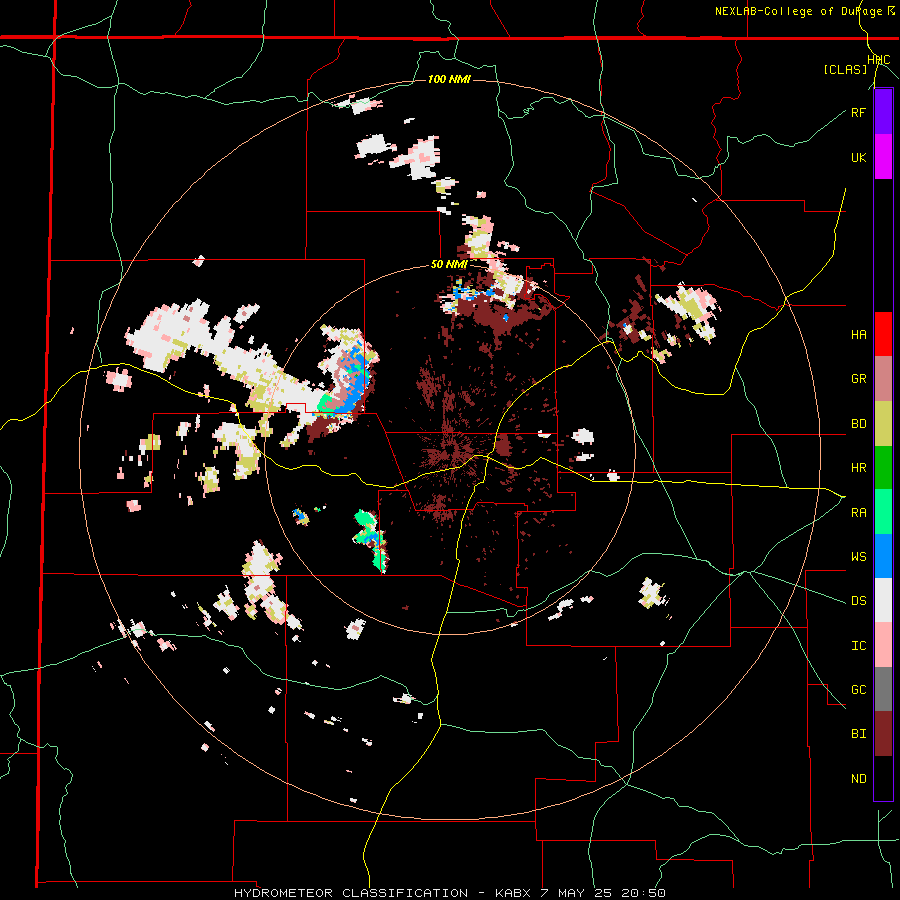Click the 'BI' legend label

tap(858, 734)
